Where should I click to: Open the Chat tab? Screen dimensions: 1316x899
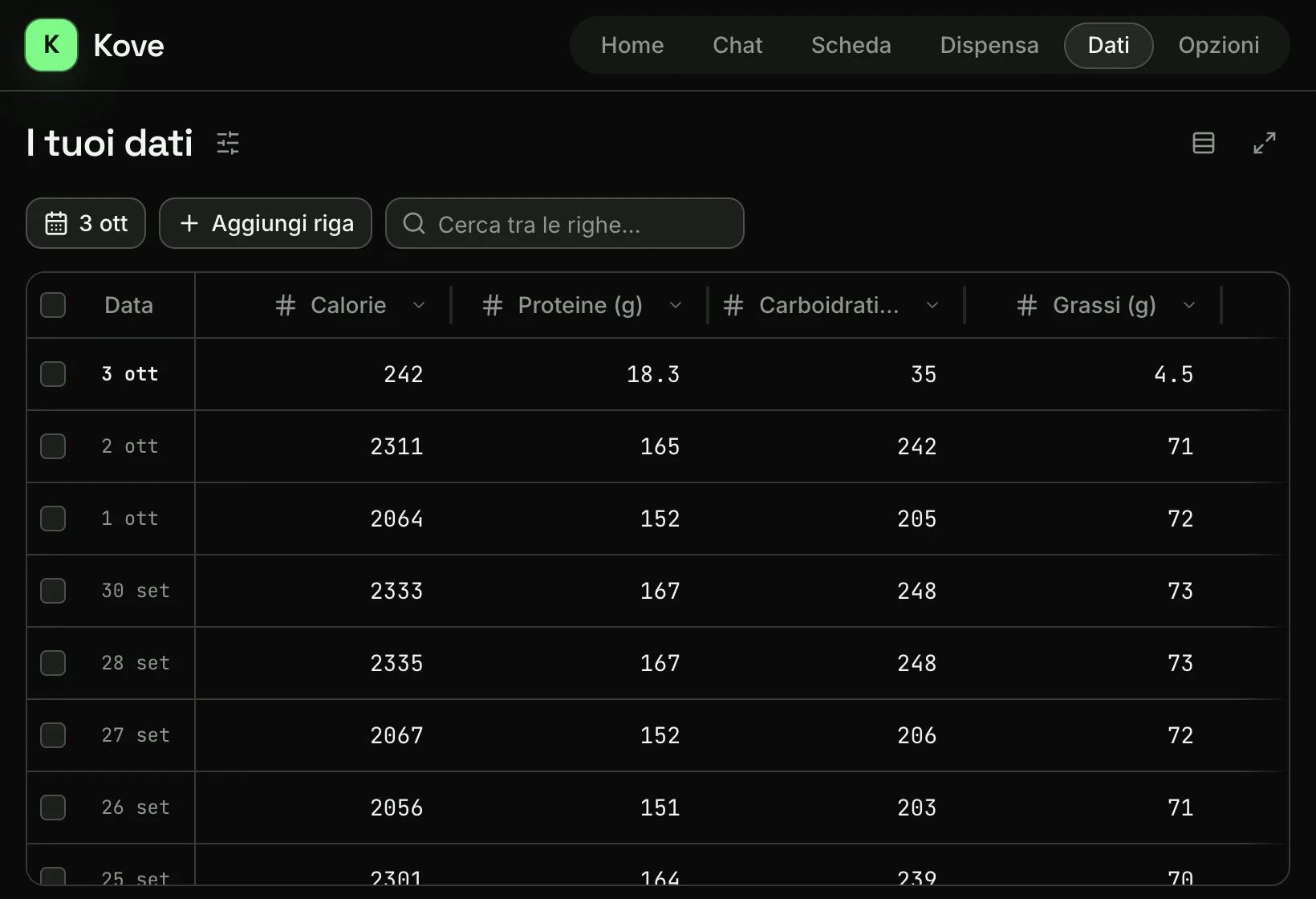[737, 45]
